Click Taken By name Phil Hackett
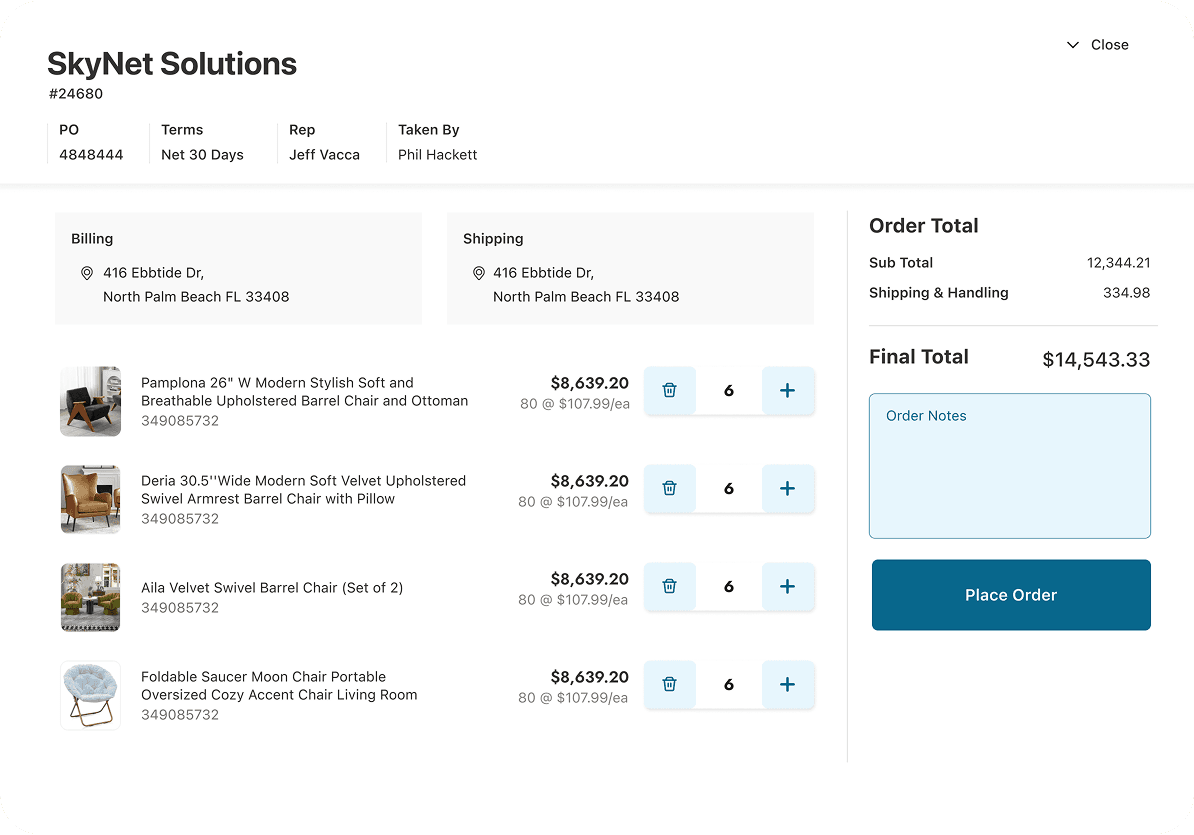Screen dimensions: 1194x835 point(438,155)
